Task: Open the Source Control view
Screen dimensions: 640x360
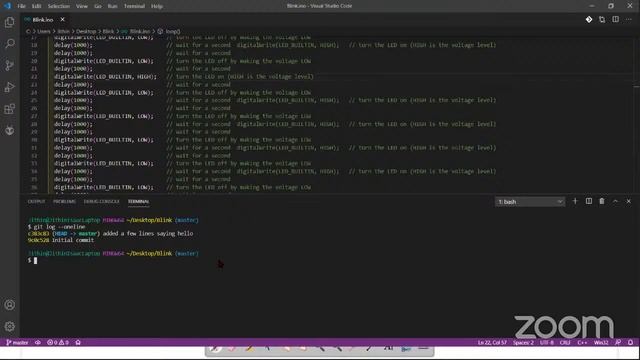Action: pyautogui.click(x=10, y=65)
